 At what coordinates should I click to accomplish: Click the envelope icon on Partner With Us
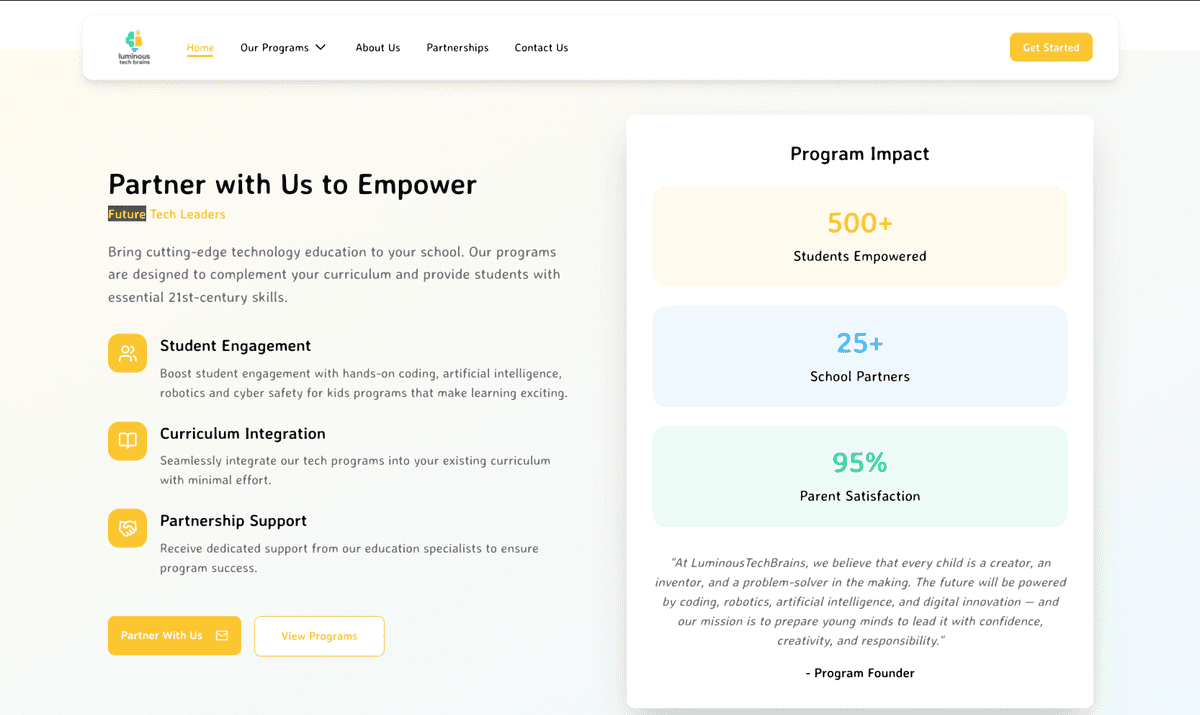pyautogui.click(x=222, y=636)
